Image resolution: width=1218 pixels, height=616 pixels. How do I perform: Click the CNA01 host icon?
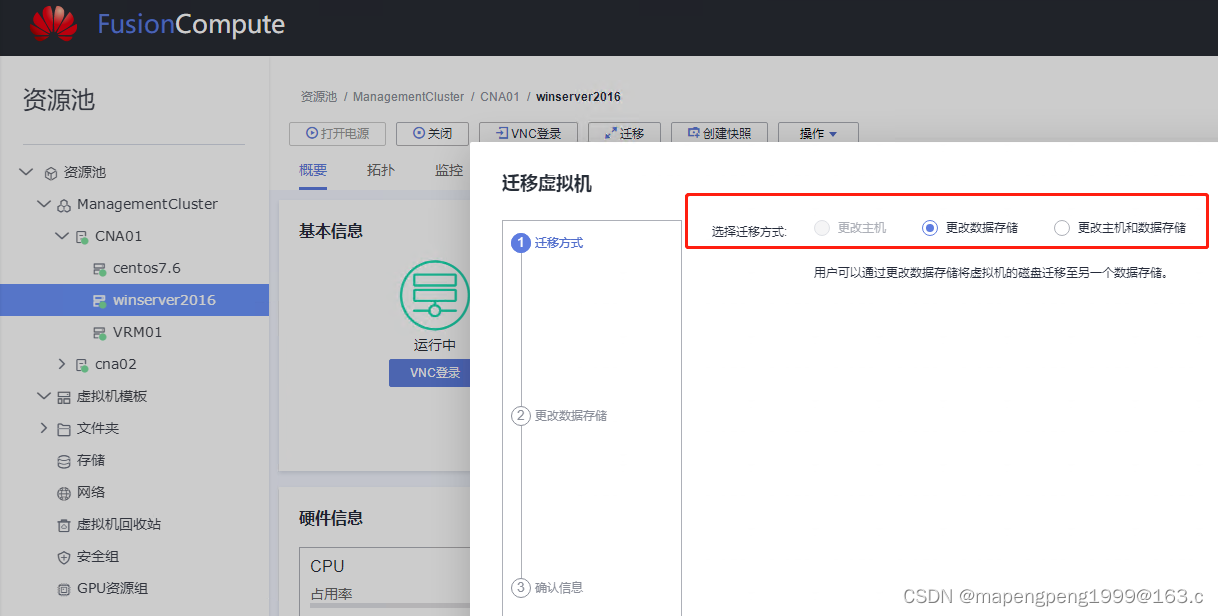(82, 237)
